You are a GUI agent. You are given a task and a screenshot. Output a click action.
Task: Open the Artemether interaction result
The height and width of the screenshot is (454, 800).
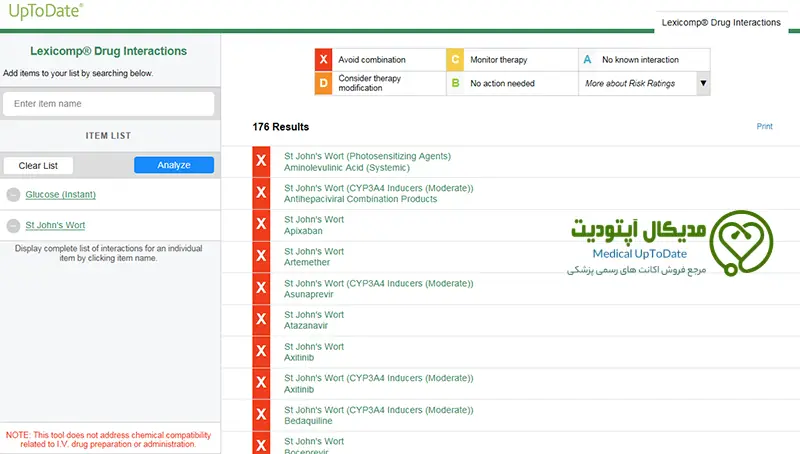click(x=314, y=257)
